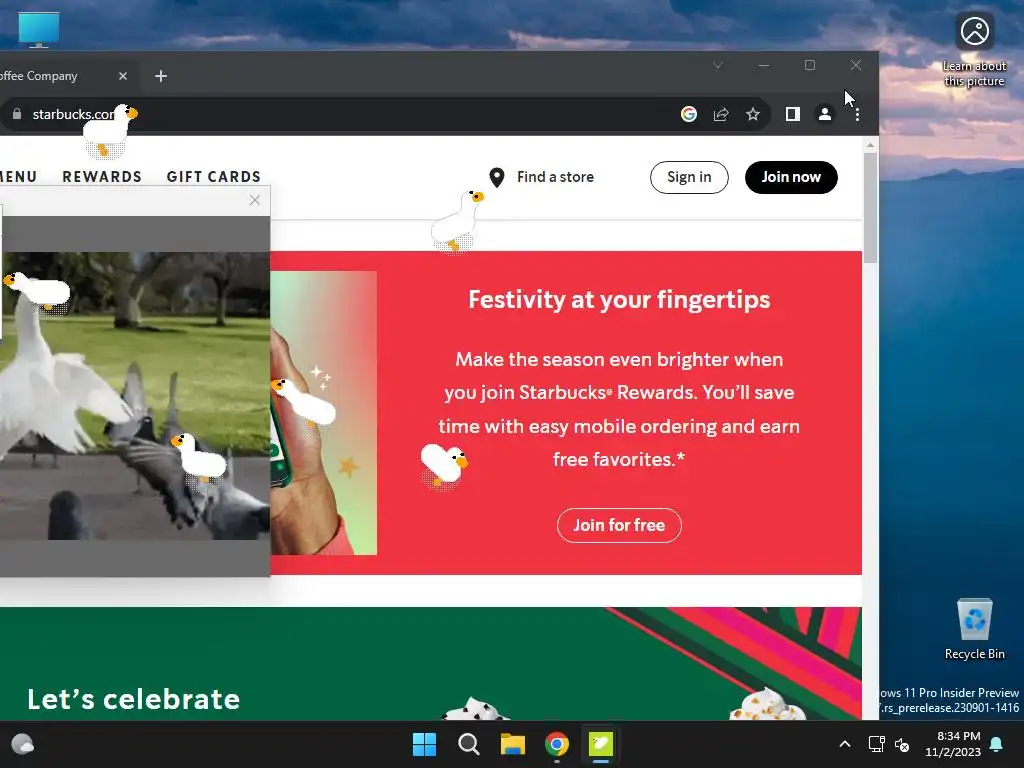Open a new tab with plus button
This screenshot has width=1024, height=768.
(161, 76)
